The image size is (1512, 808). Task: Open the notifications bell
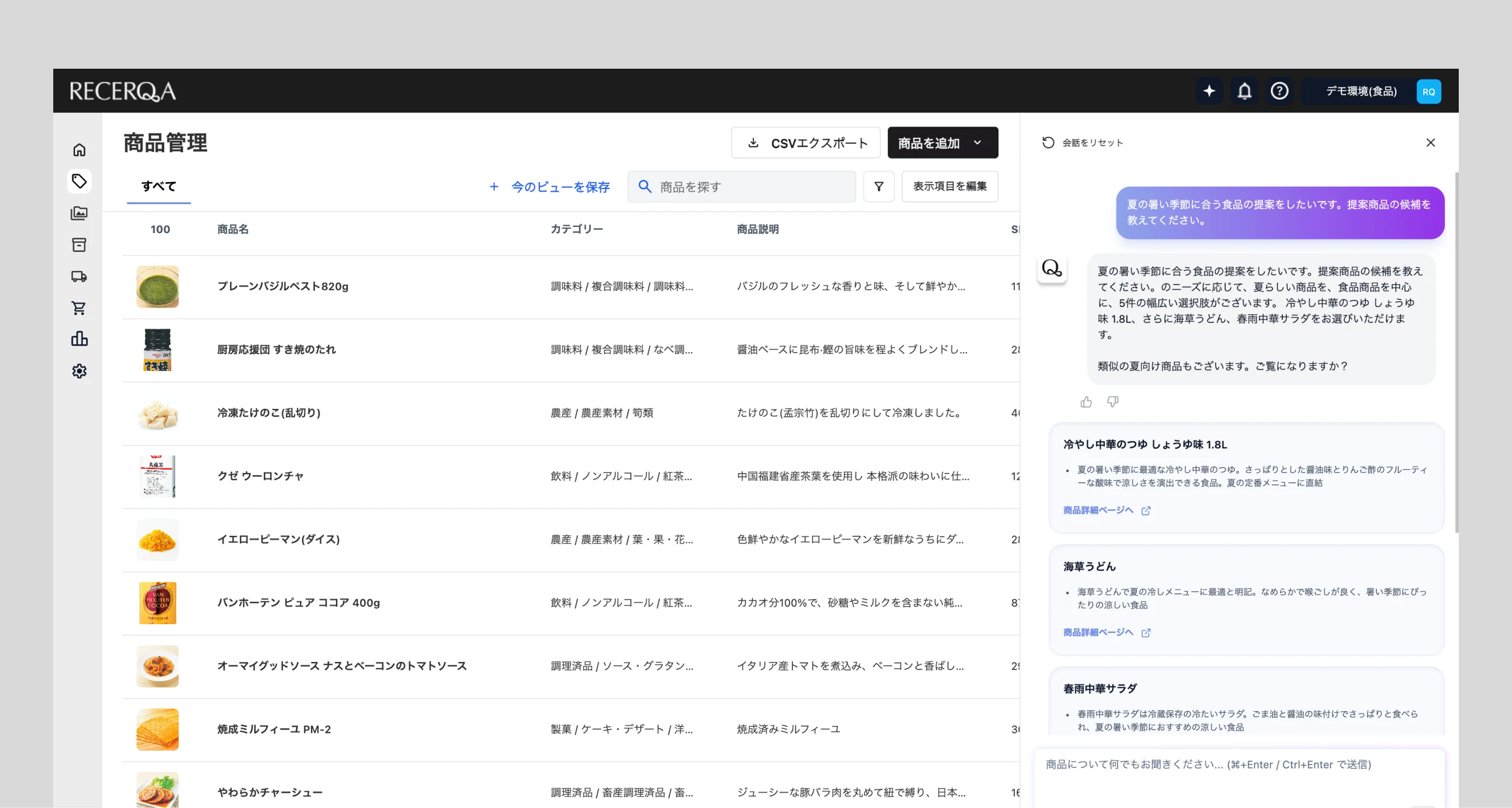[1244, 91]
